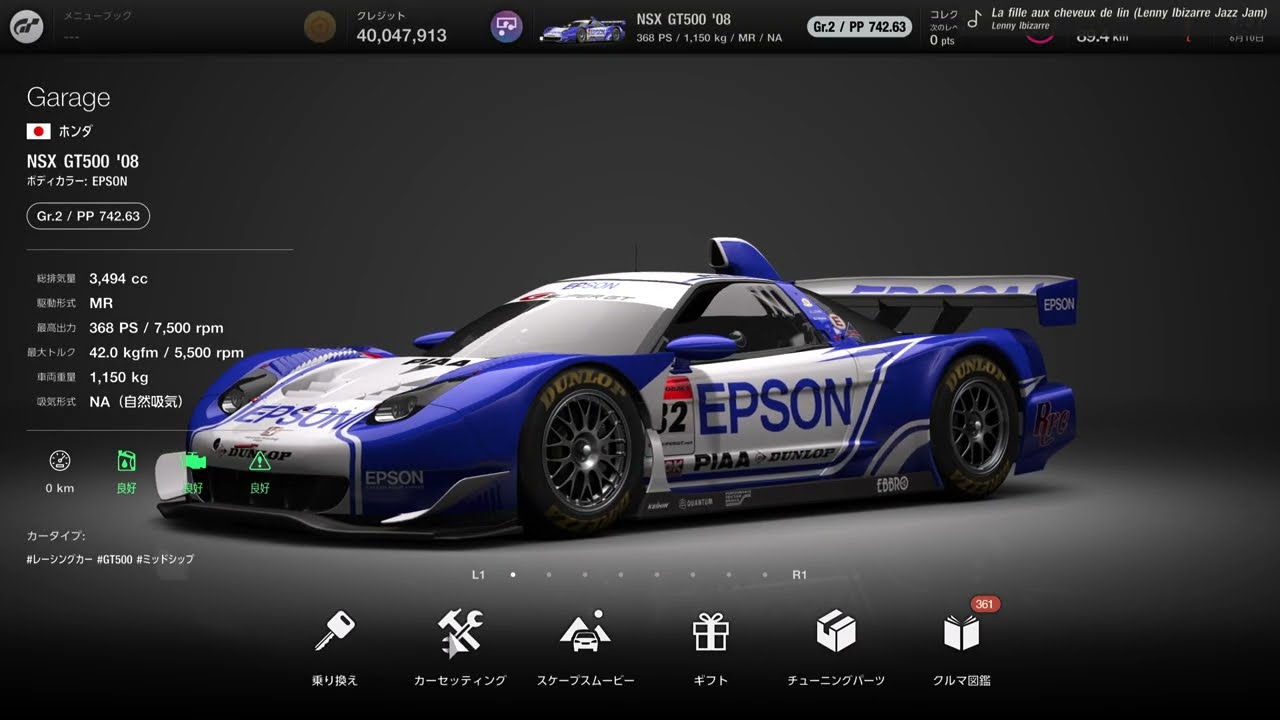Click the 42.0 kgfm / 5,500 rpm value
1280x720 pixels.
coord(166,352)
